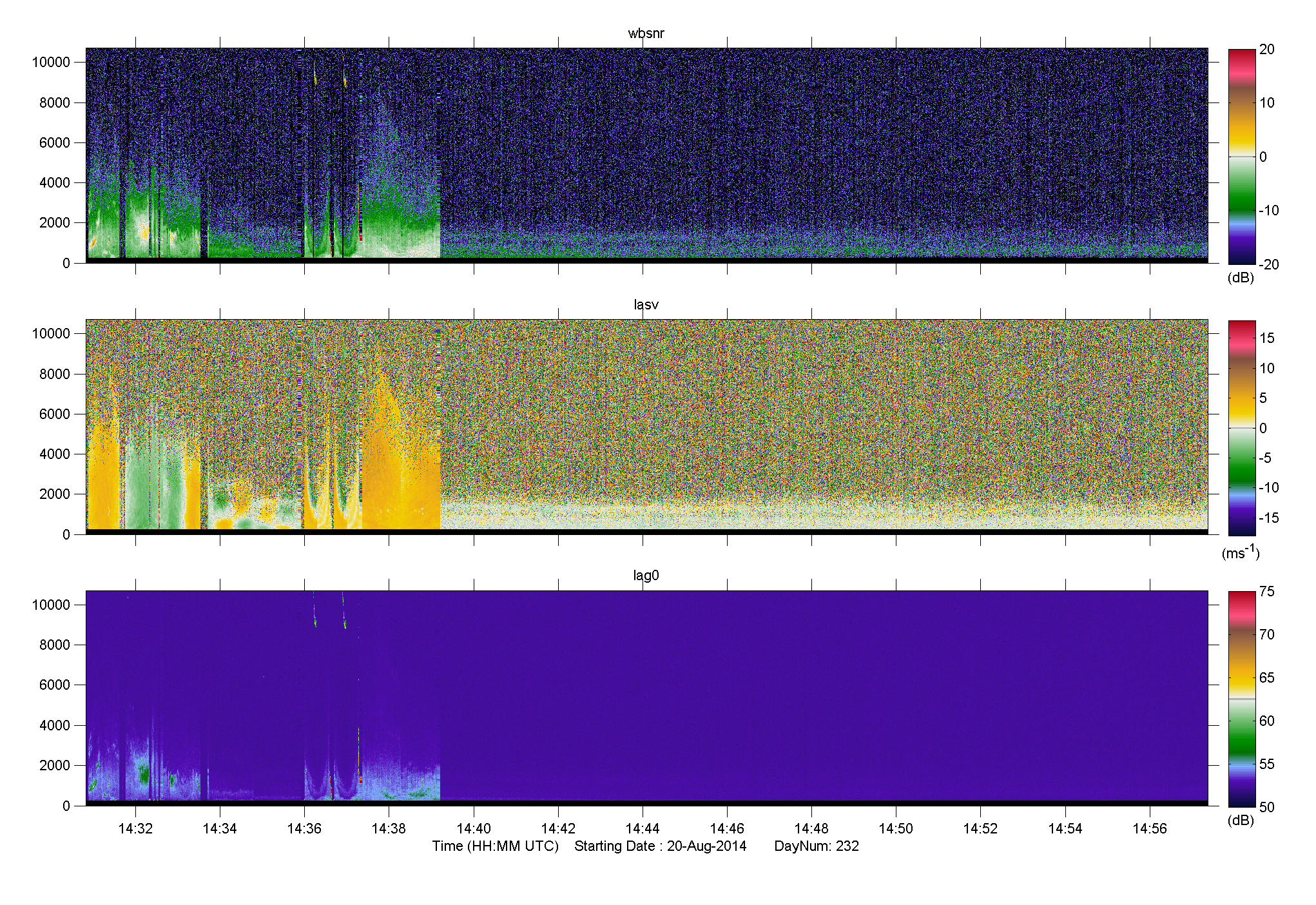Screen dimensions: 1316x905
Task: Click the 14:56 time axis label
Action: [x=1150, y=829]
